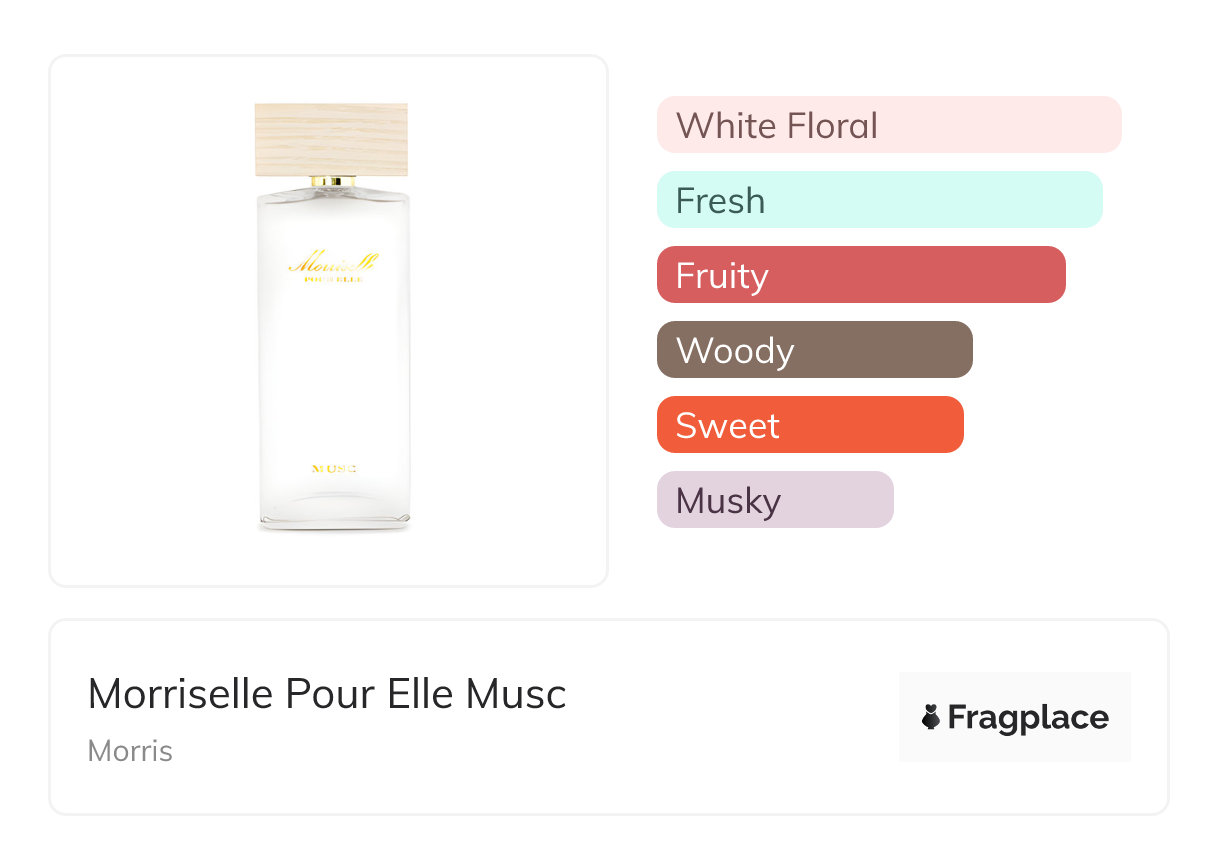Click the glass base of the bottle
This screenshot has height=864, width=1218.
click(334, 514)
